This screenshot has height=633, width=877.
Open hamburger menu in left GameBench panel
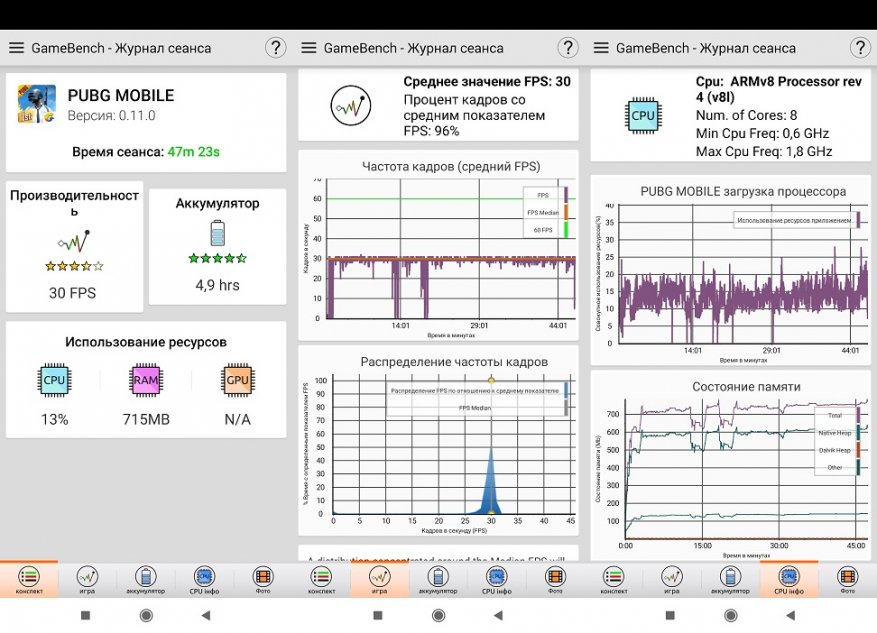(16, 48)
